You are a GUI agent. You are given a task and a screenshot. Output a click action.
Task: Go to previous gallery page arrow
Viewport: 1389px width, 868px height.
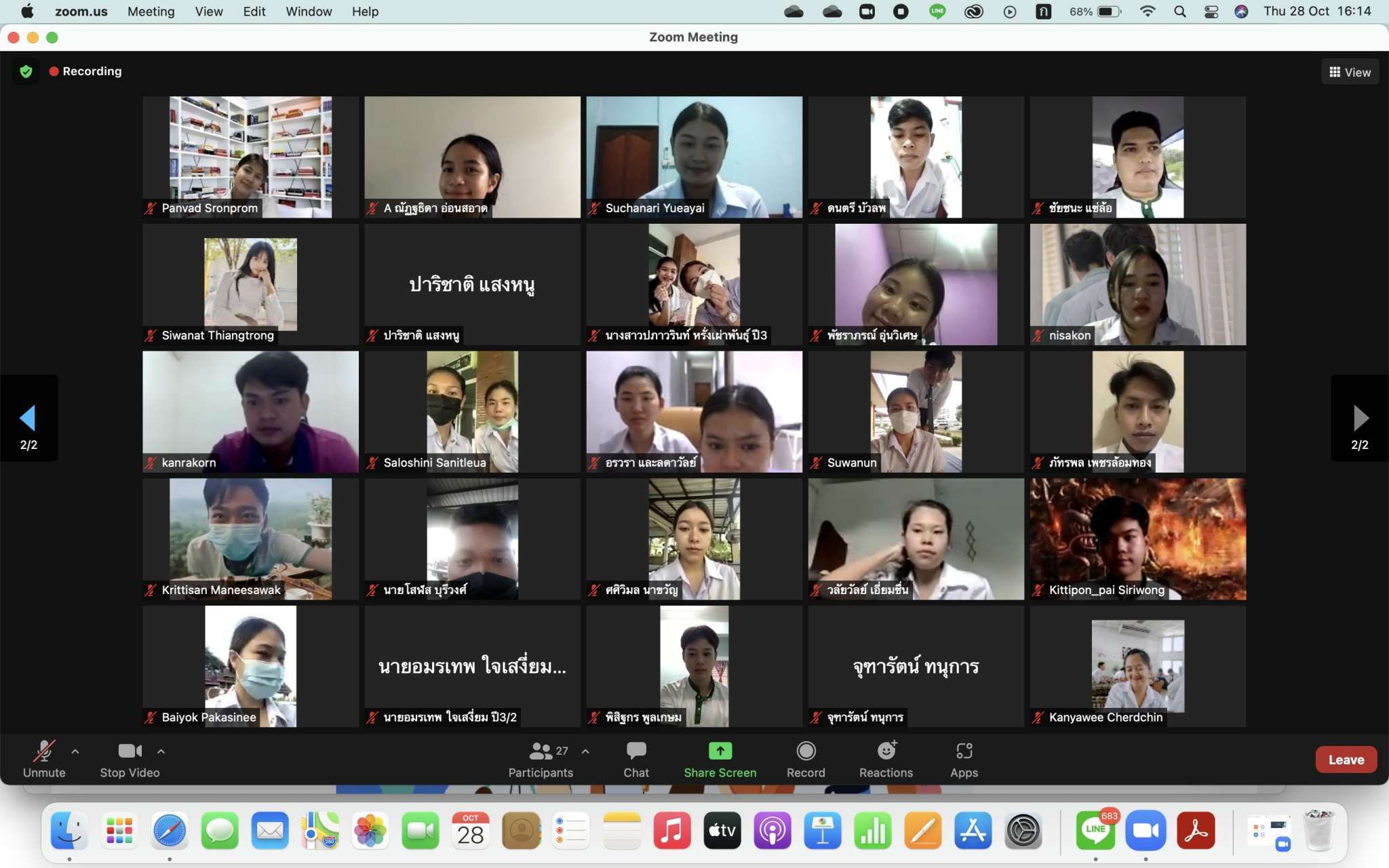click(x=28, y=418)
